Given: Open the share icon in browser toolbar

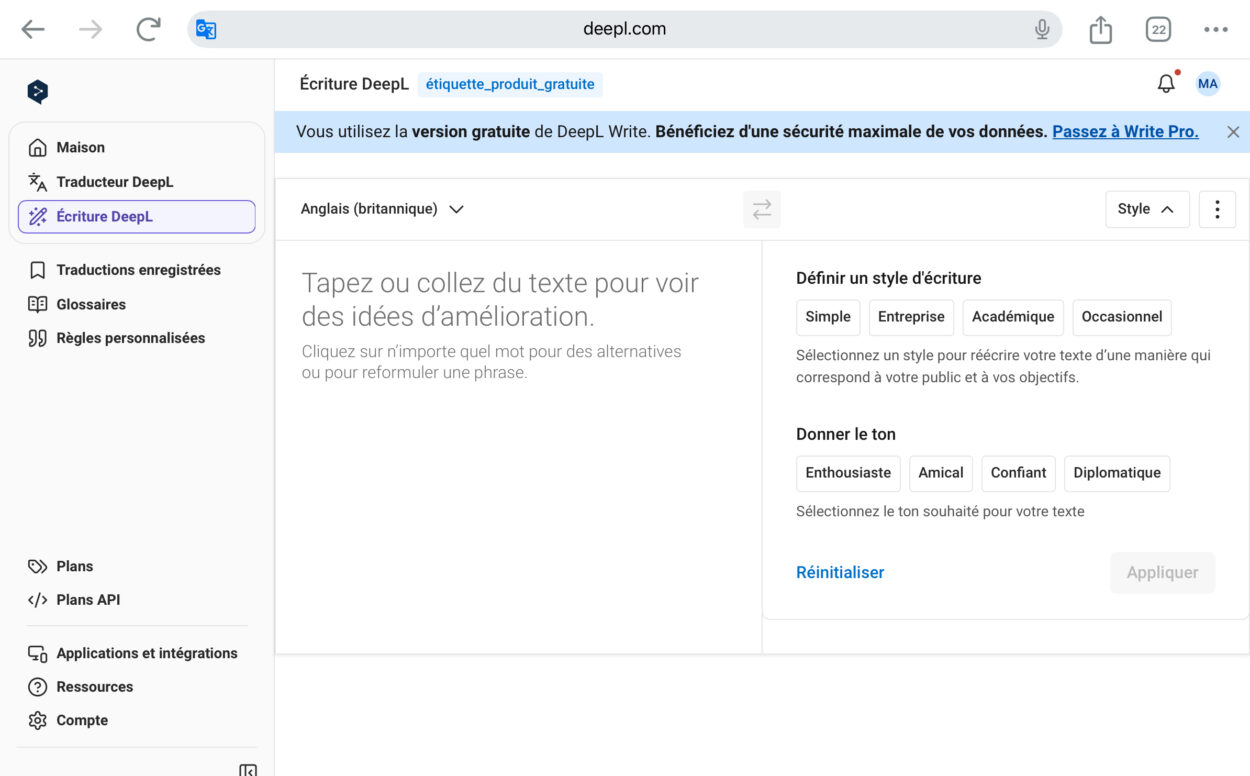Looking at the screenshot, I should pyautogui.click(x=1100, y=29).
